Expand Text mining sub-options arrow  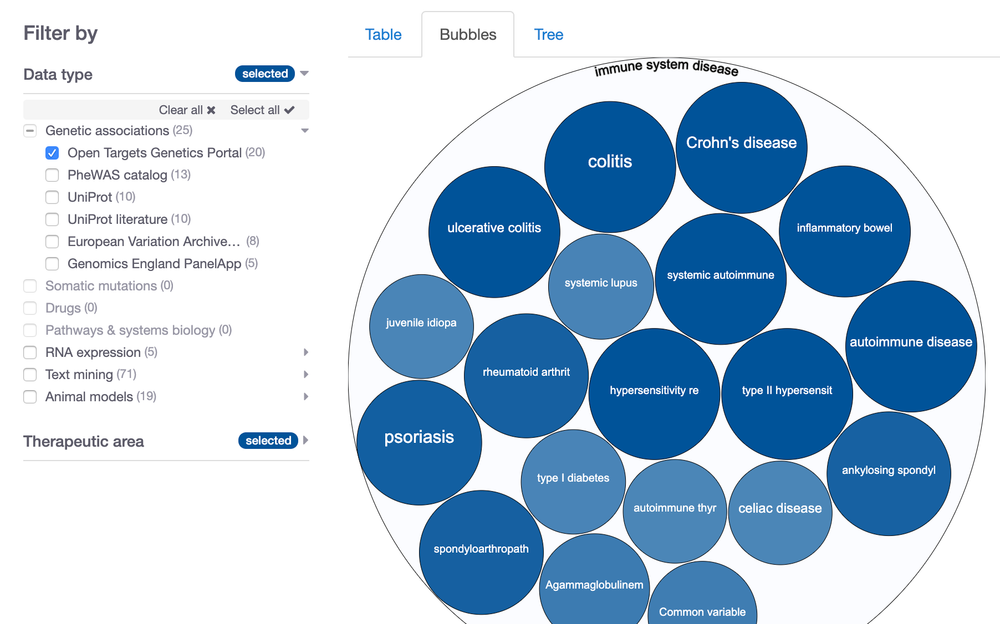[x=305, y=375]
